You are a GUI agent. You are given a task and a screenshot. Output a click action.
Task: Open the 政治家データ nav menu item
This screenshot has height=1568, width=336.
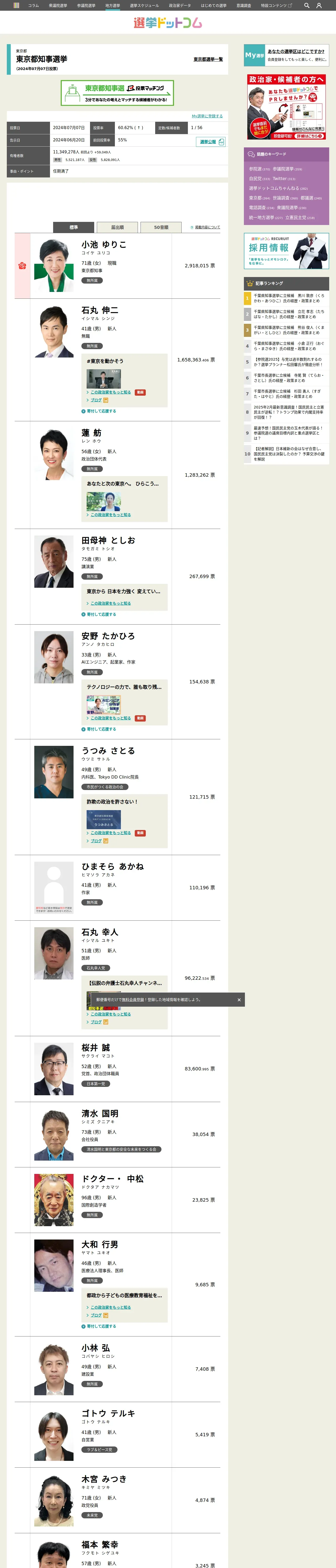(180, 5)
